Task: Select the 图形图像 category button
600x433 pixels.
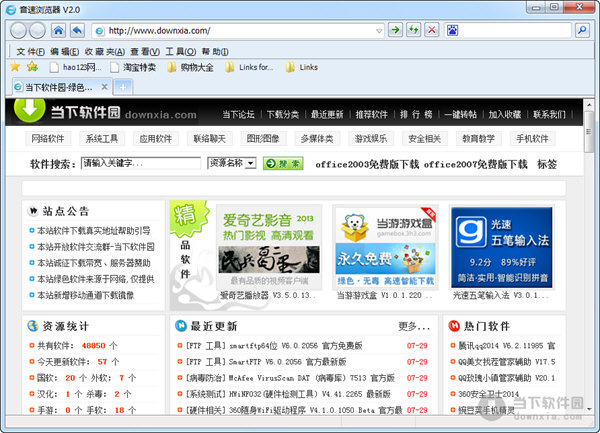Action: coord(263,138)
